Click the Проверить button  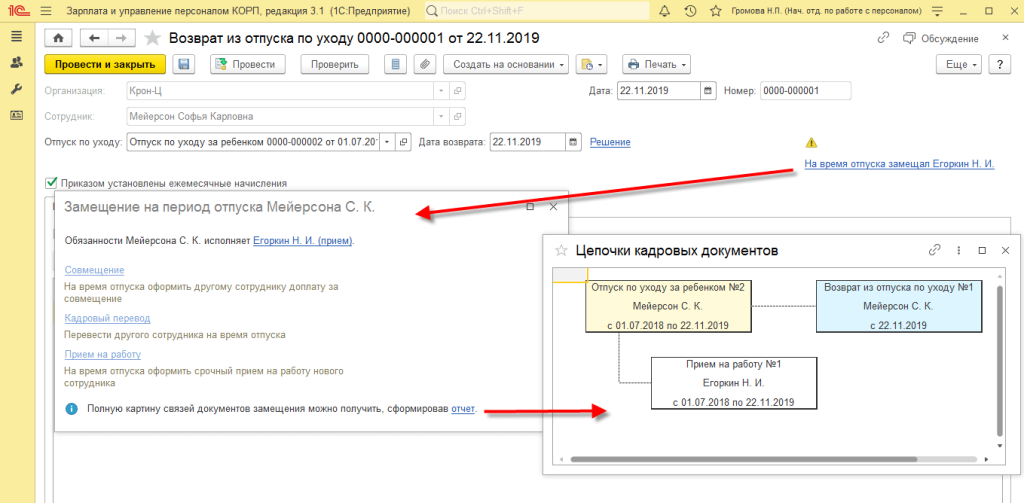(x=334, y=65)
